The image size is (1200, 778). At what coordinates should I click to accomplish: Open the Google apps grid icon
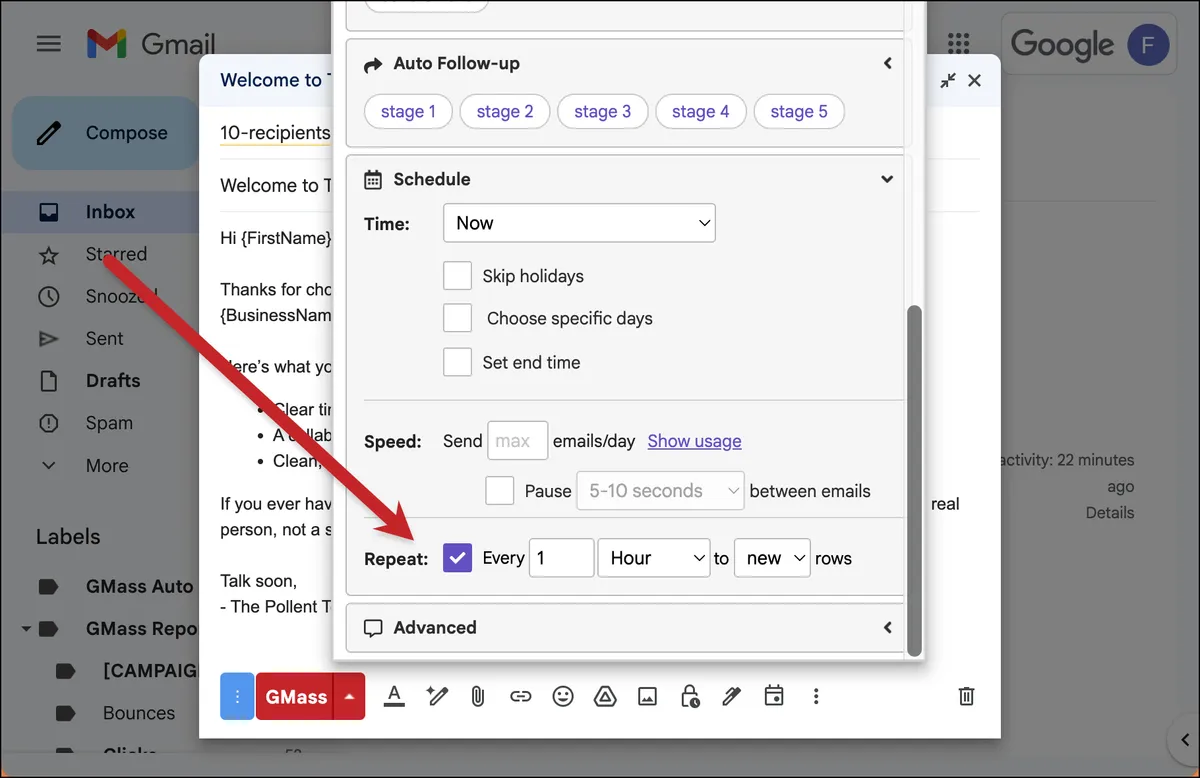958,43
